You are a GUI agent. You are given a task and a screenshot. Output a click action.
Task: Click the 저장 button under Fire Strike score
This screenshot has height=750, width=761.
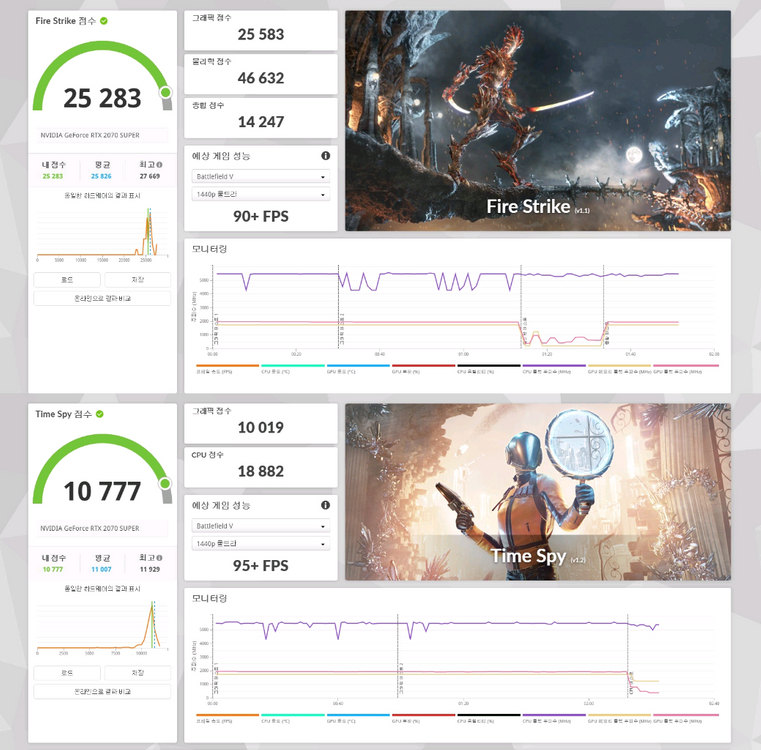pos(137,280)
